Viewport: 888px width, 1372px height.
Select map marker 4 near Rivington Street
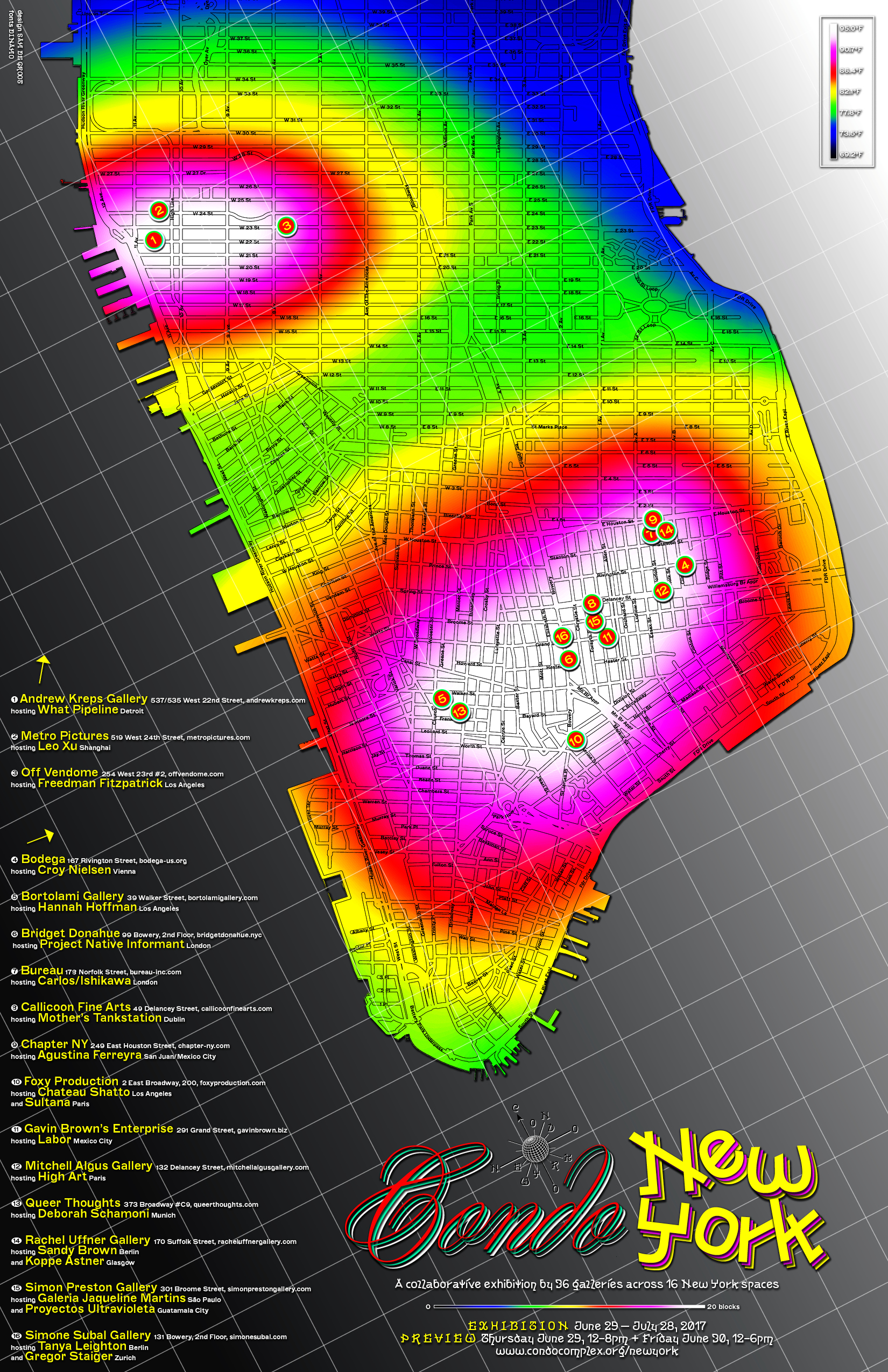pos(685,565)
